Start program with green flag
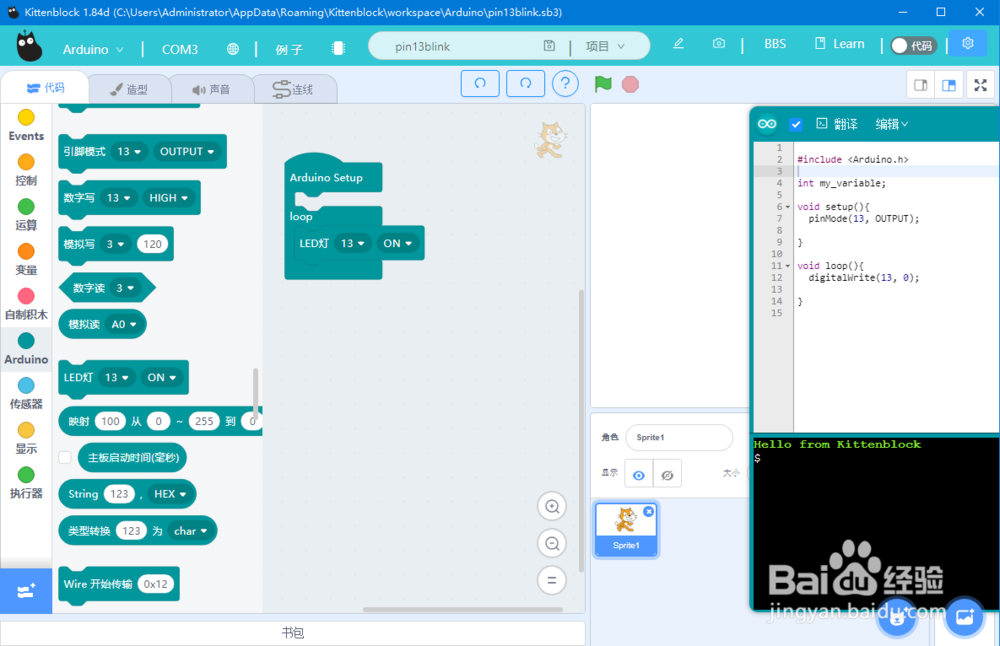This screenshot has height=646, width=1000. [603, 84]
